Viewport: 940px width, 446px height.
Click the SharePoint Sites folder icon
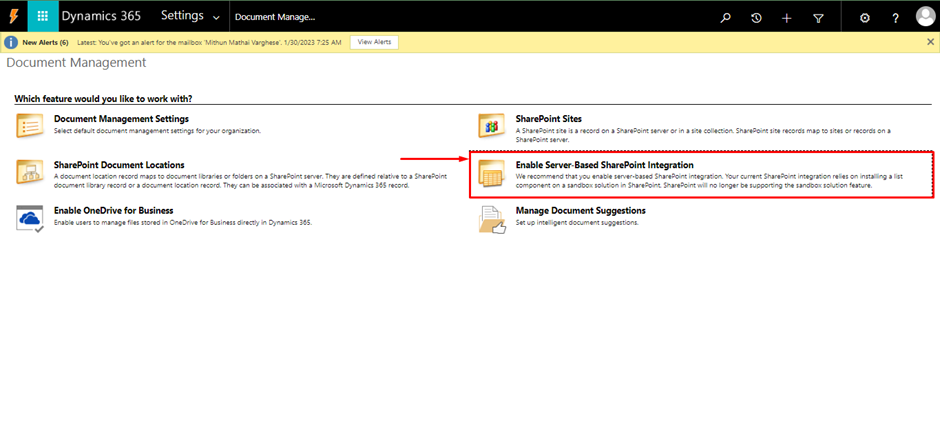pos(492,125)
